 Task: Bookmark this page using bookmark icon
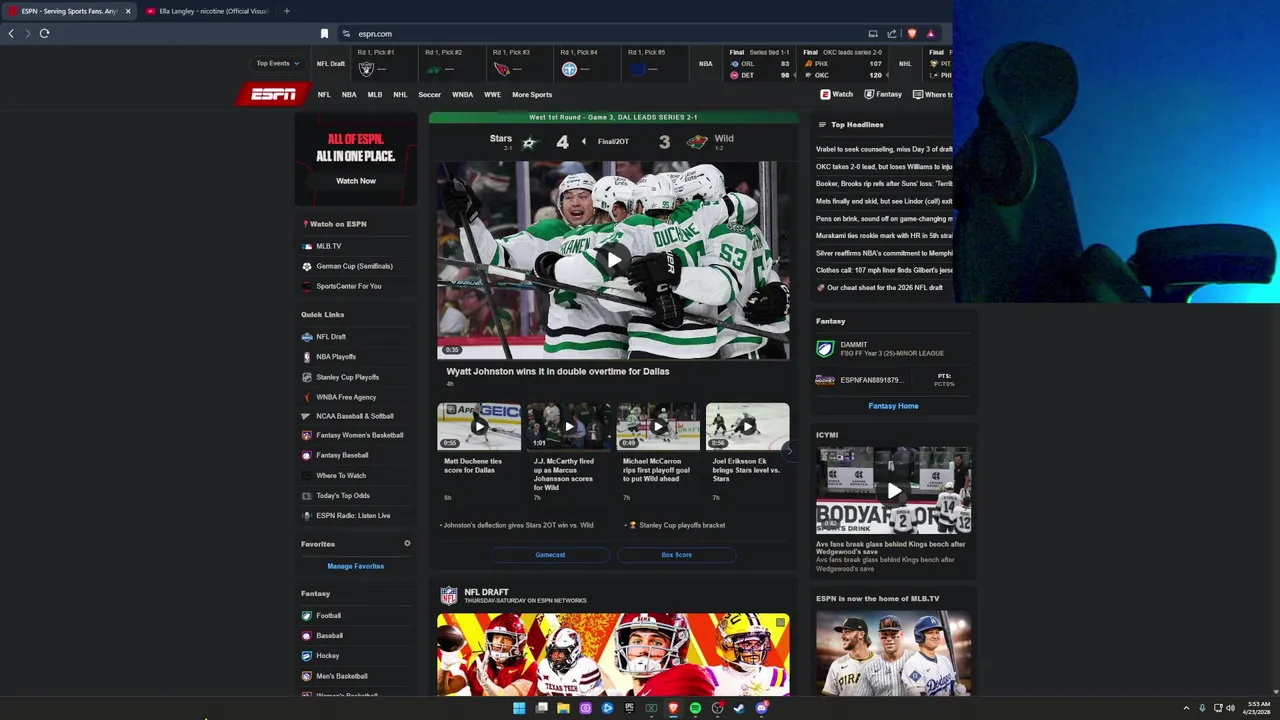324,33
